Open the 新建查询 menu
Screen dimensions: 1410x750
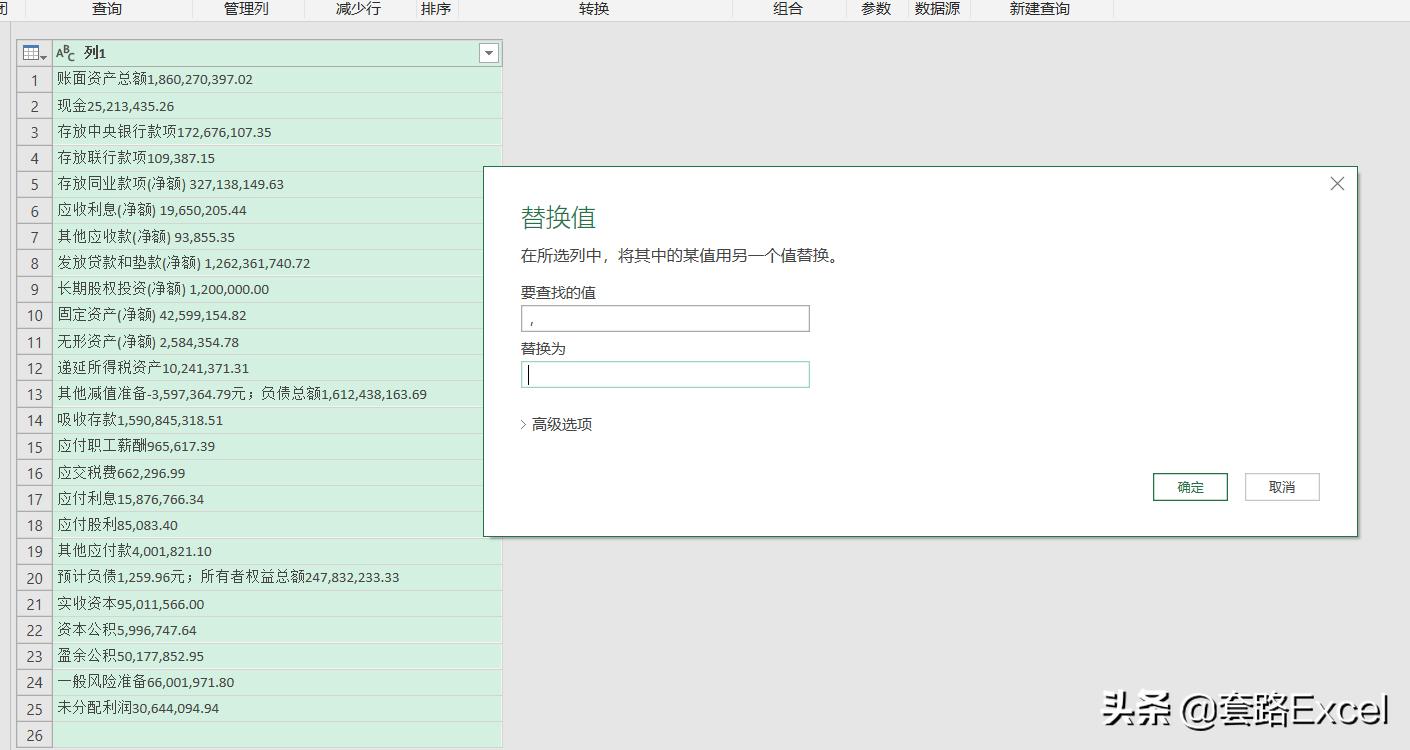[1039, 10]
